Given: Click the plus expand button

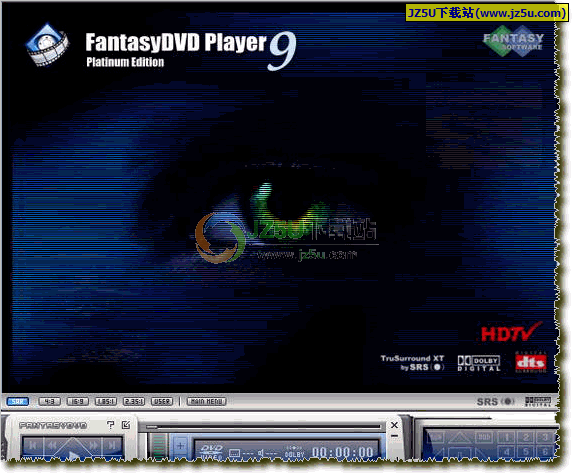Looking at the screenshot, I should pyautogui.click(x=181, y=446).
